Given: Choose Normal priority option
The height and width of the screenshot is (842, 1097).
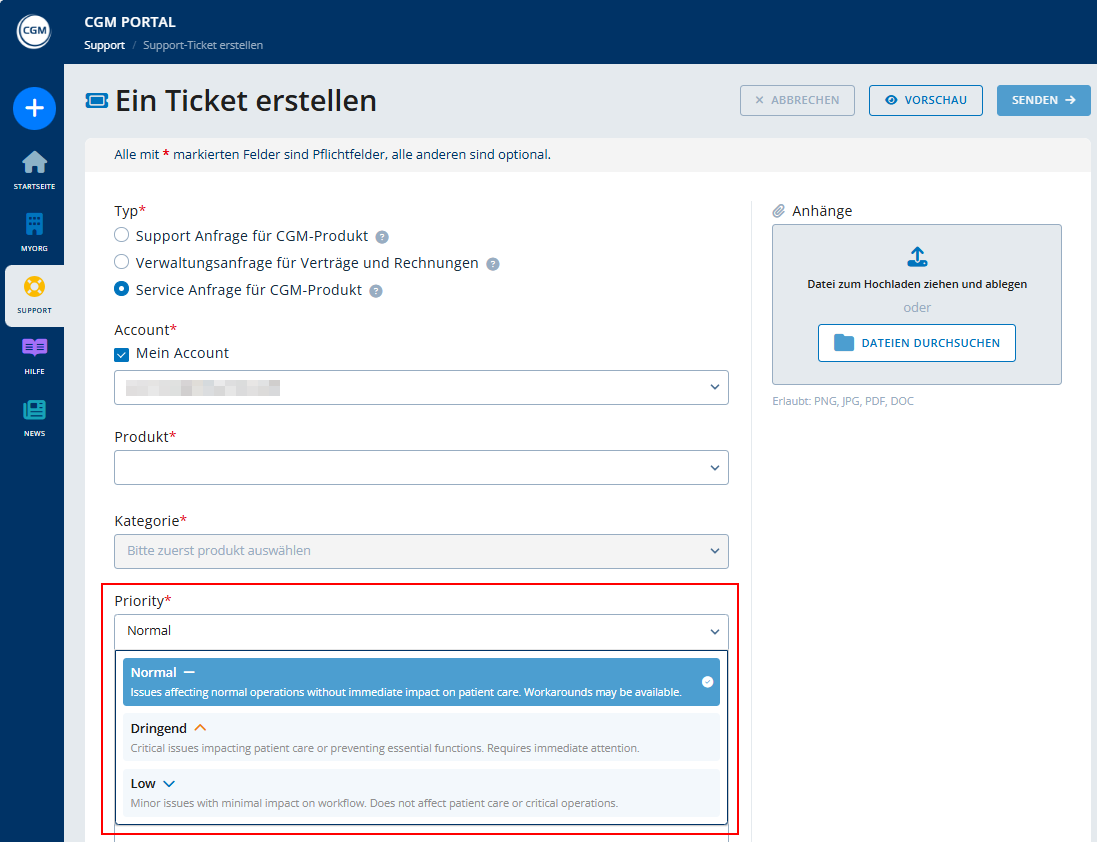Looking at the screenshot, I should pyautogui.click(x=421, y=682).
